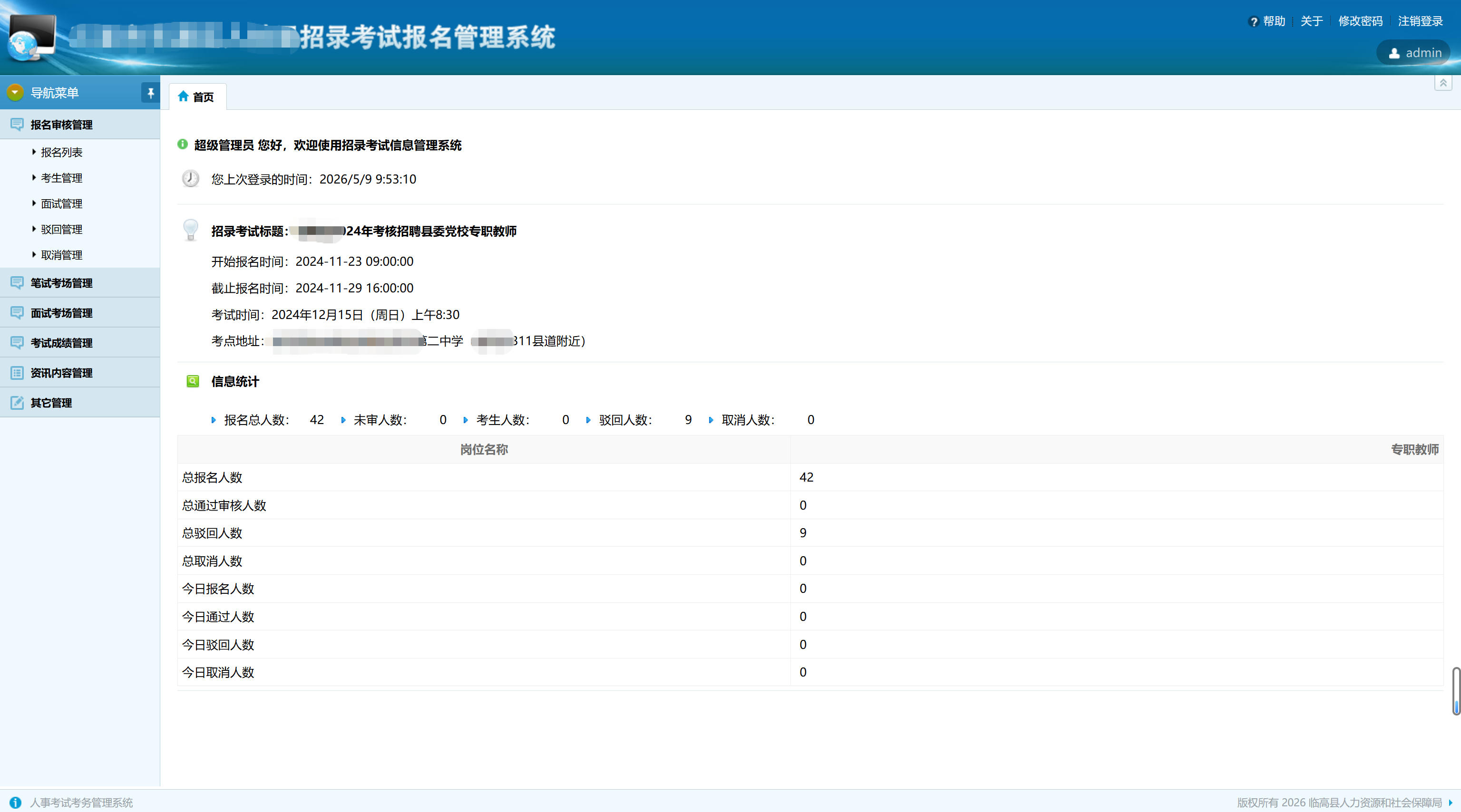Image resolution: width=1461 pixels, height=812 pixels.
Task: Click the value 9 in 总驳回人数 row
Action: point(802,532)
